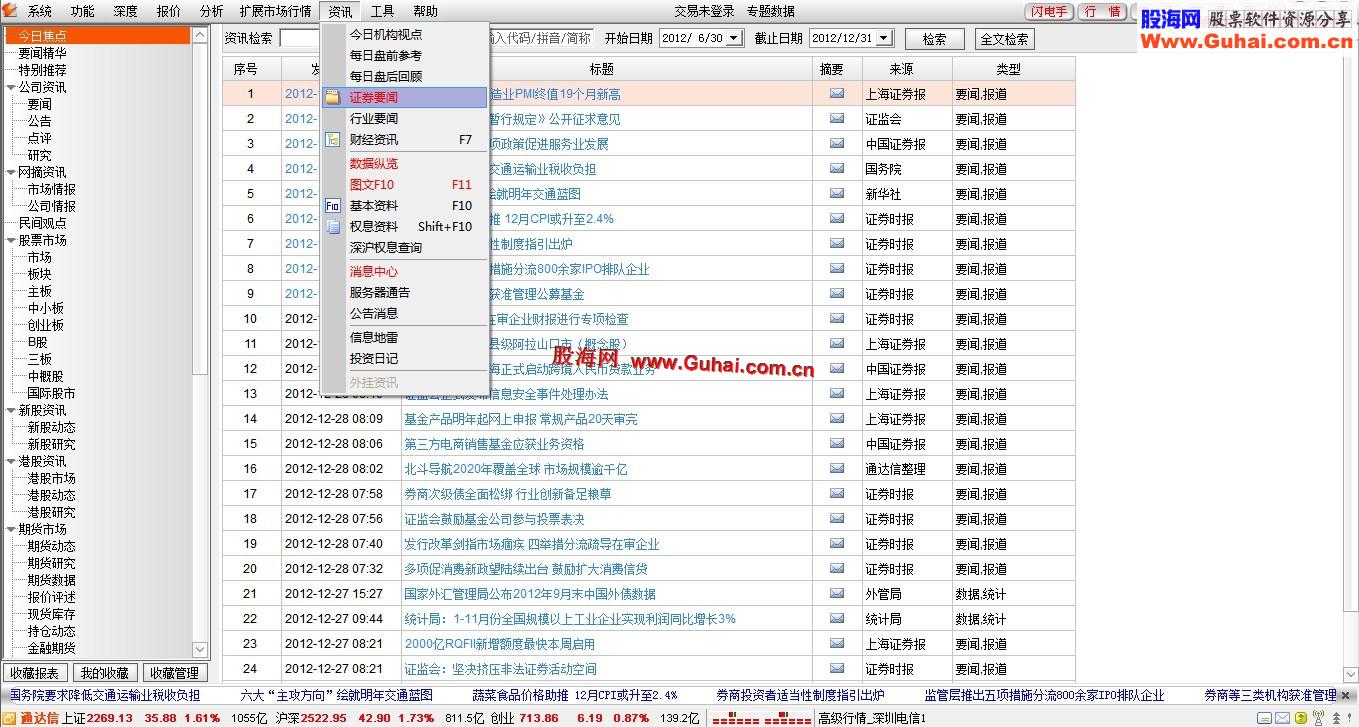Collapse the 新股资讯 tree node
This screenshot has width=1359, height=727.
point(11,410)
